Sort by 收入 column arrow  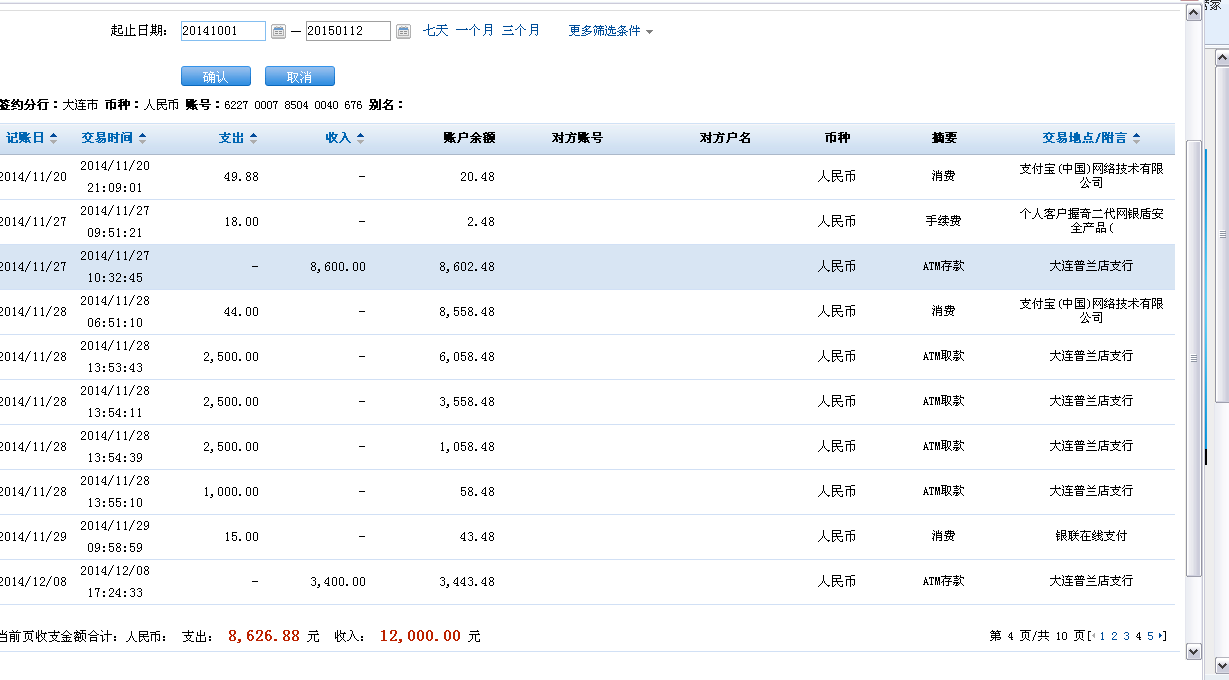(360, 138)
